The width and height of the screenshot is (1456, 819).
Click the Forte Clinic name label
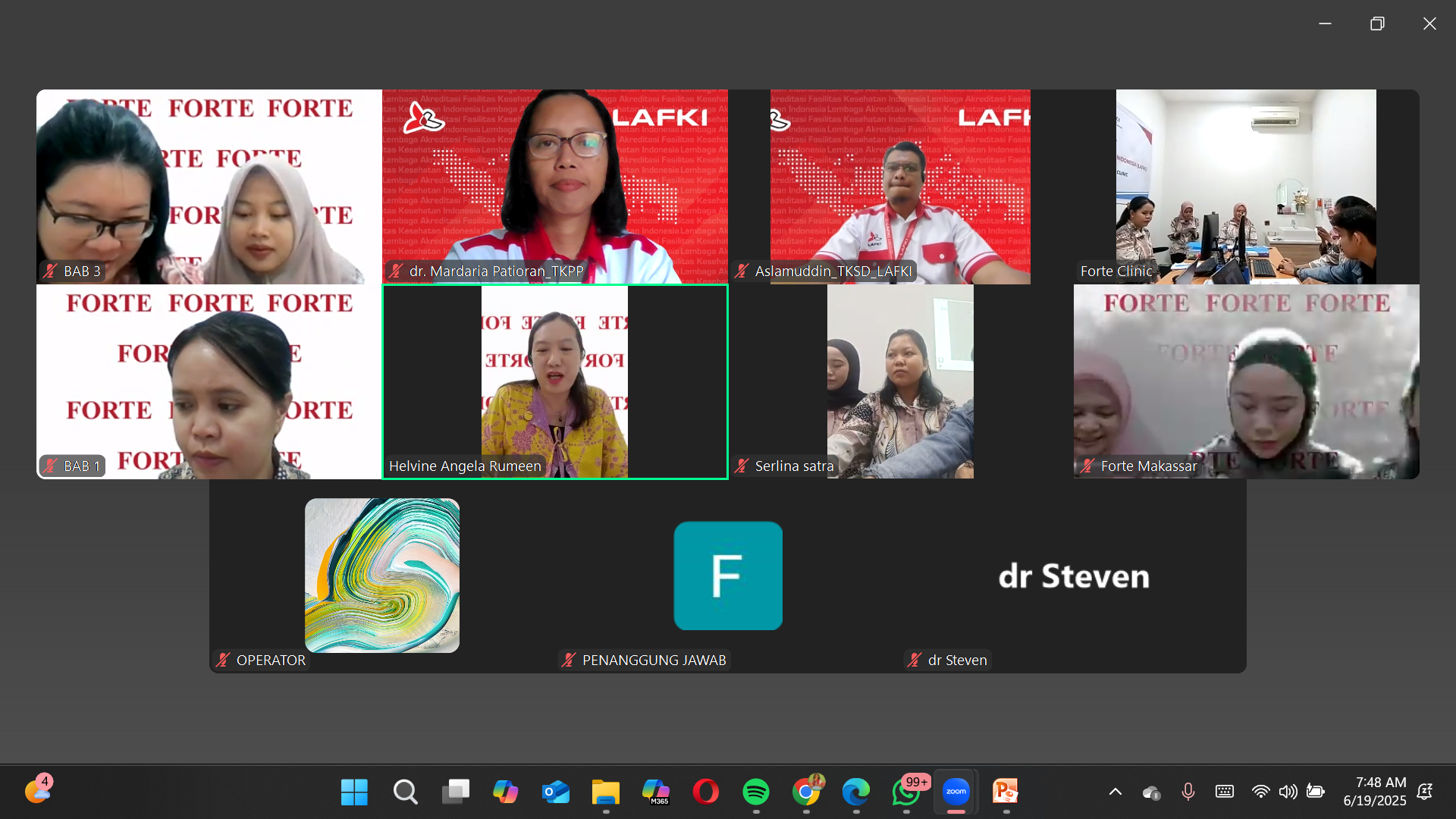1116,271
